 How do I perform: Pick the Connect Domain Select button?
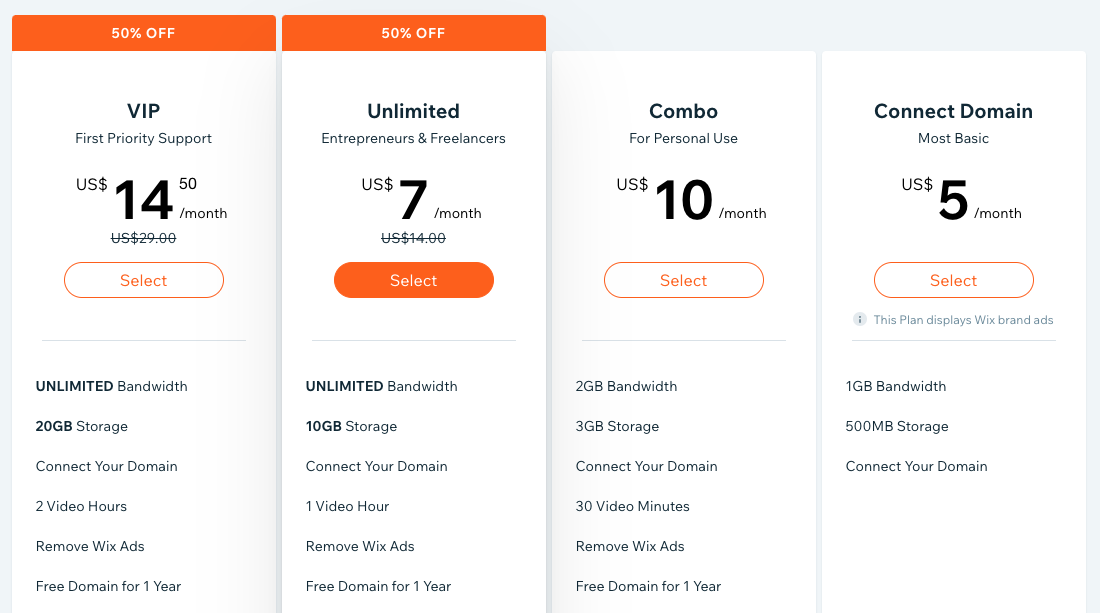(953, 280)
